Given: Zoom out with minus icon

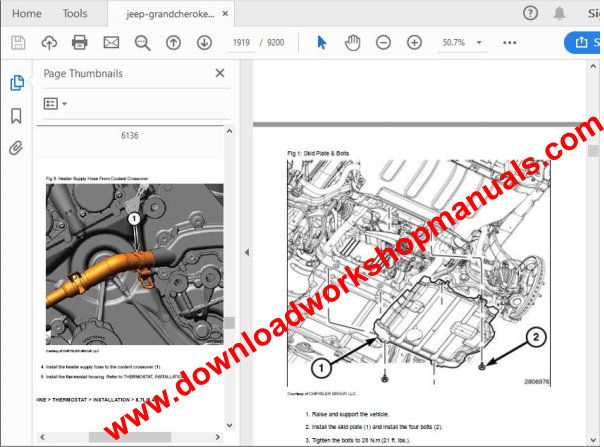Looking at the screenshot, I should 383,42.
